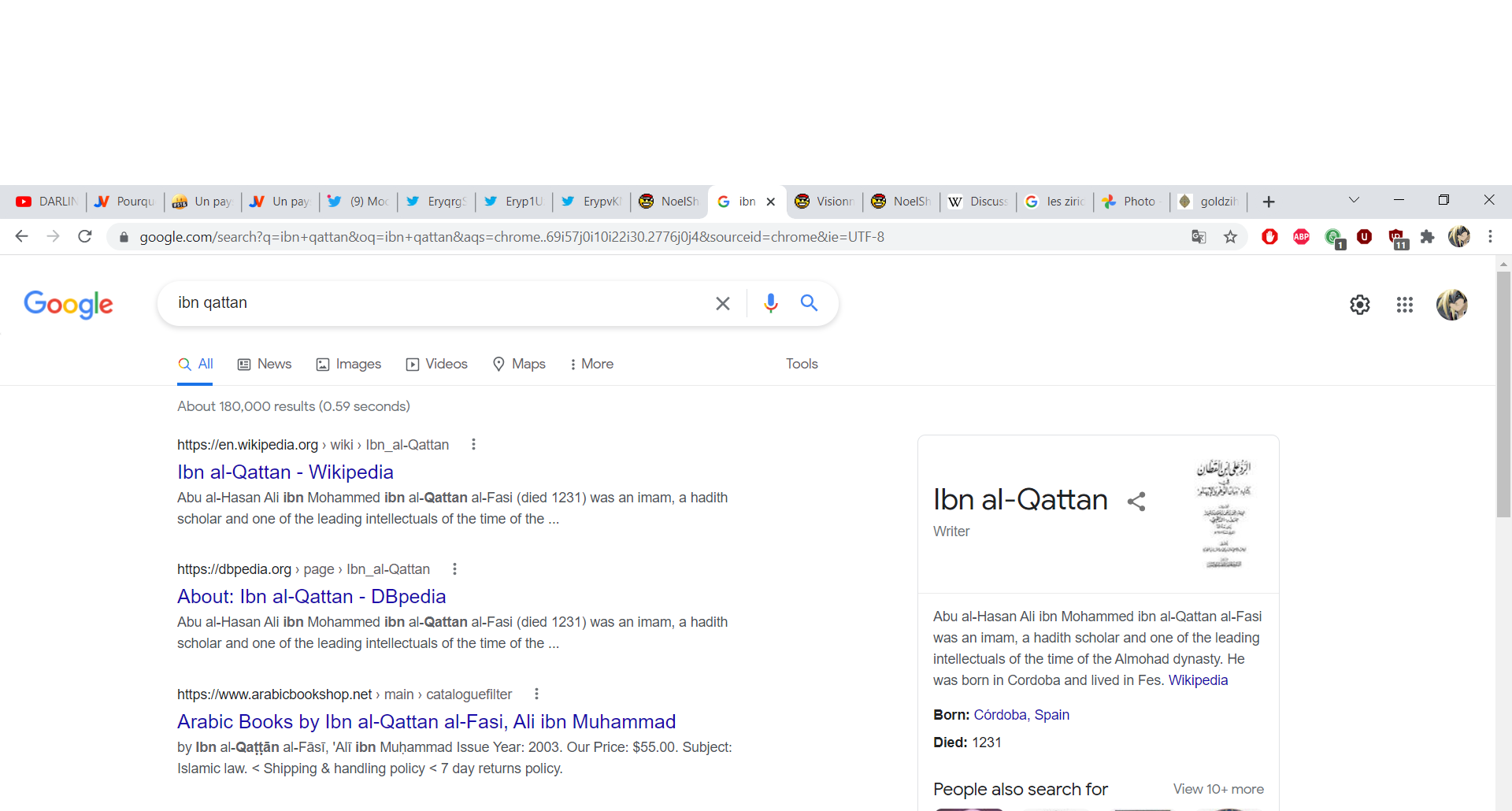This screenshot has height=811, width=1512.
Task: Bookmark this page with the star icon
Action: (x=1230, y=237)
